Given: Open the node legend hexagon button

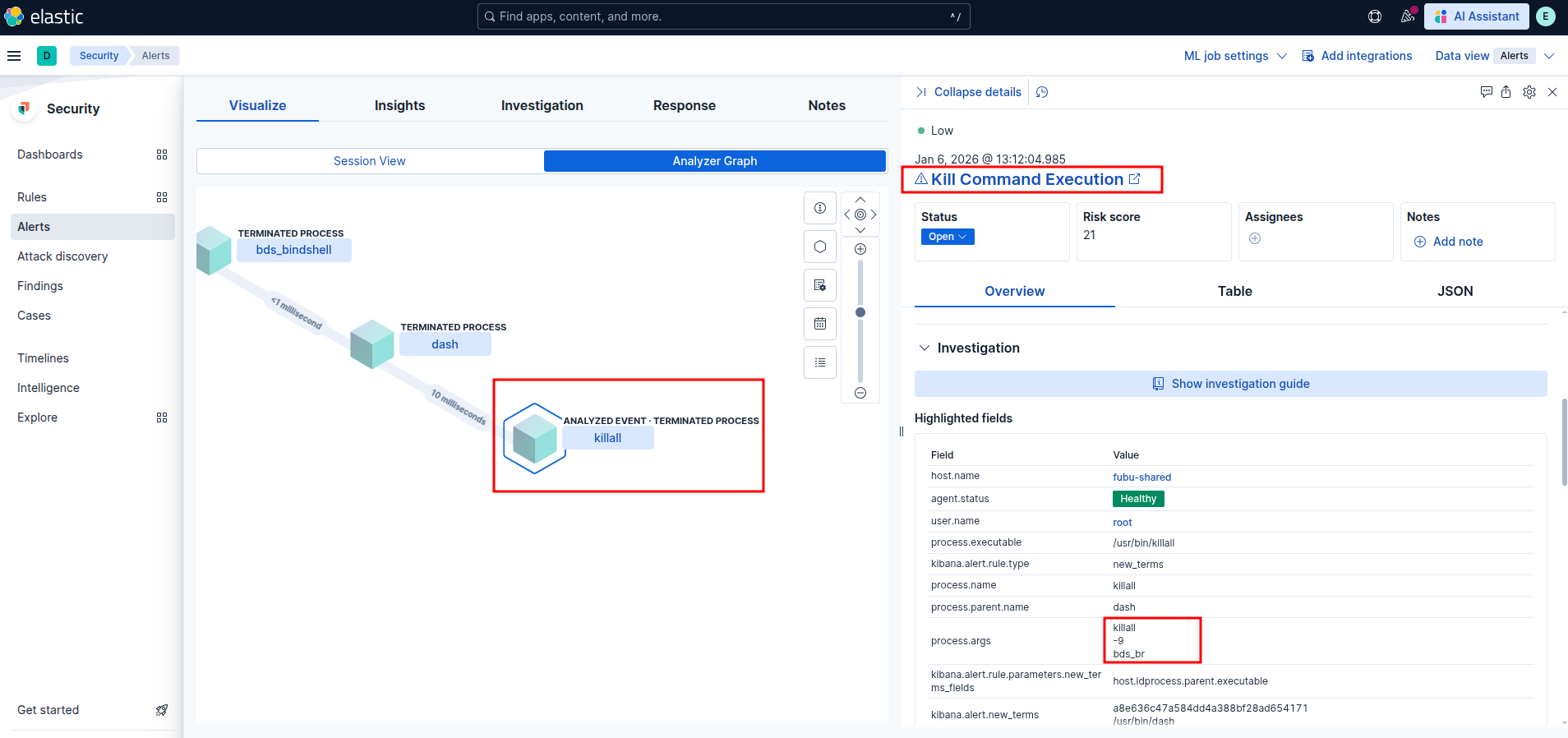Looking at the screenshot, I should point(820,247).
